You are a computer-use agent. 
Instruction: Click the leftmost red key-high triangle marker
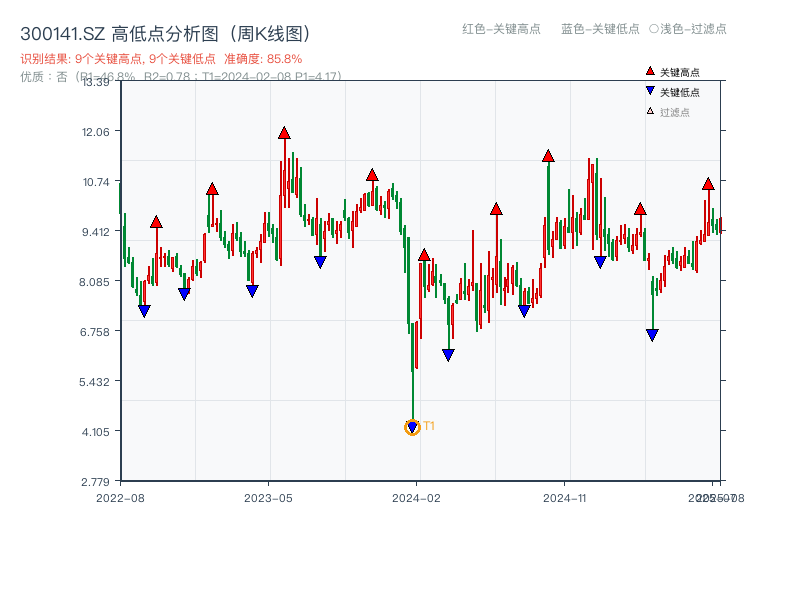click(155, 222)
